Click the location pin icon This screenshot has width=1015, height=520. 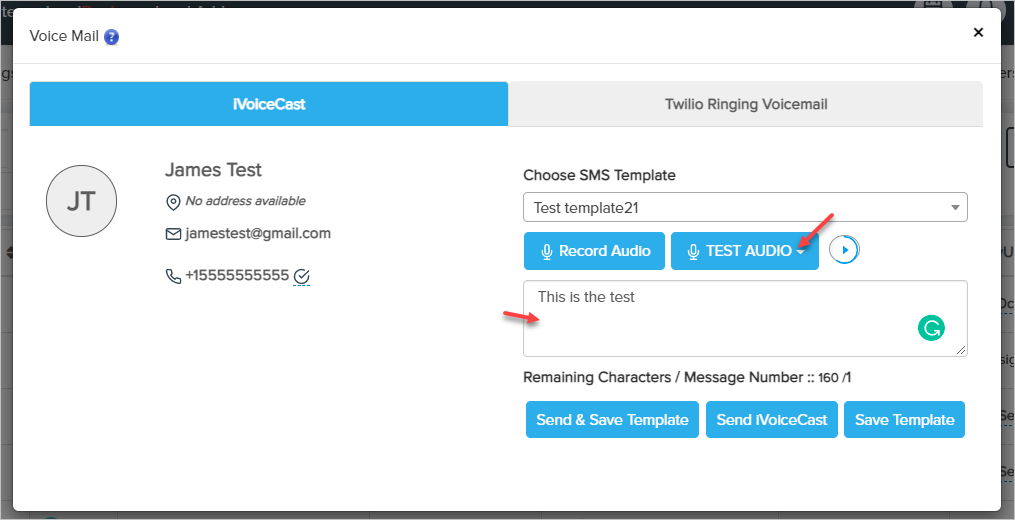[x=173, y=202]
